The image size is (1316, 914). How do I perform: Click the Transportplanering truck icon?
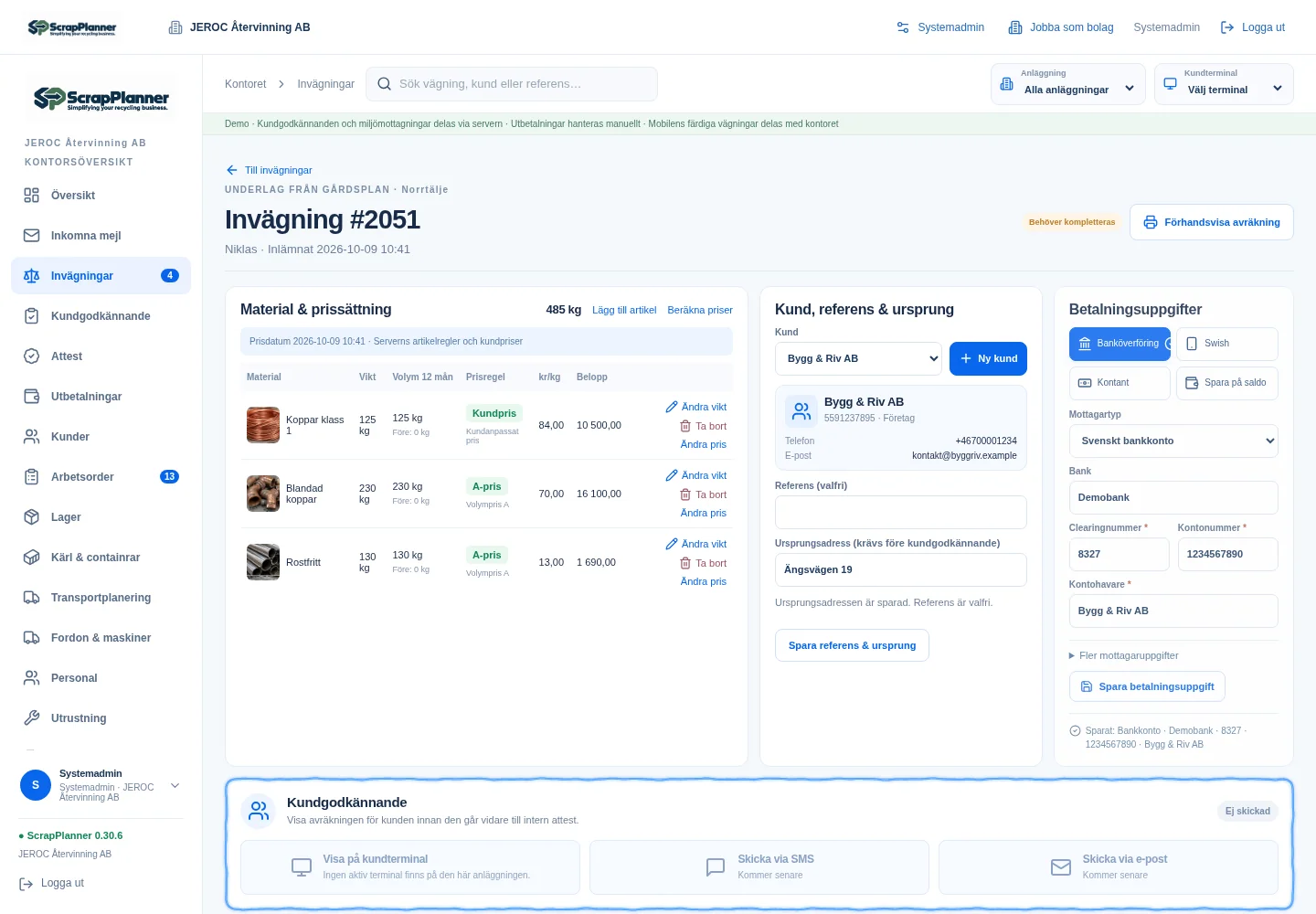[32, 598]
